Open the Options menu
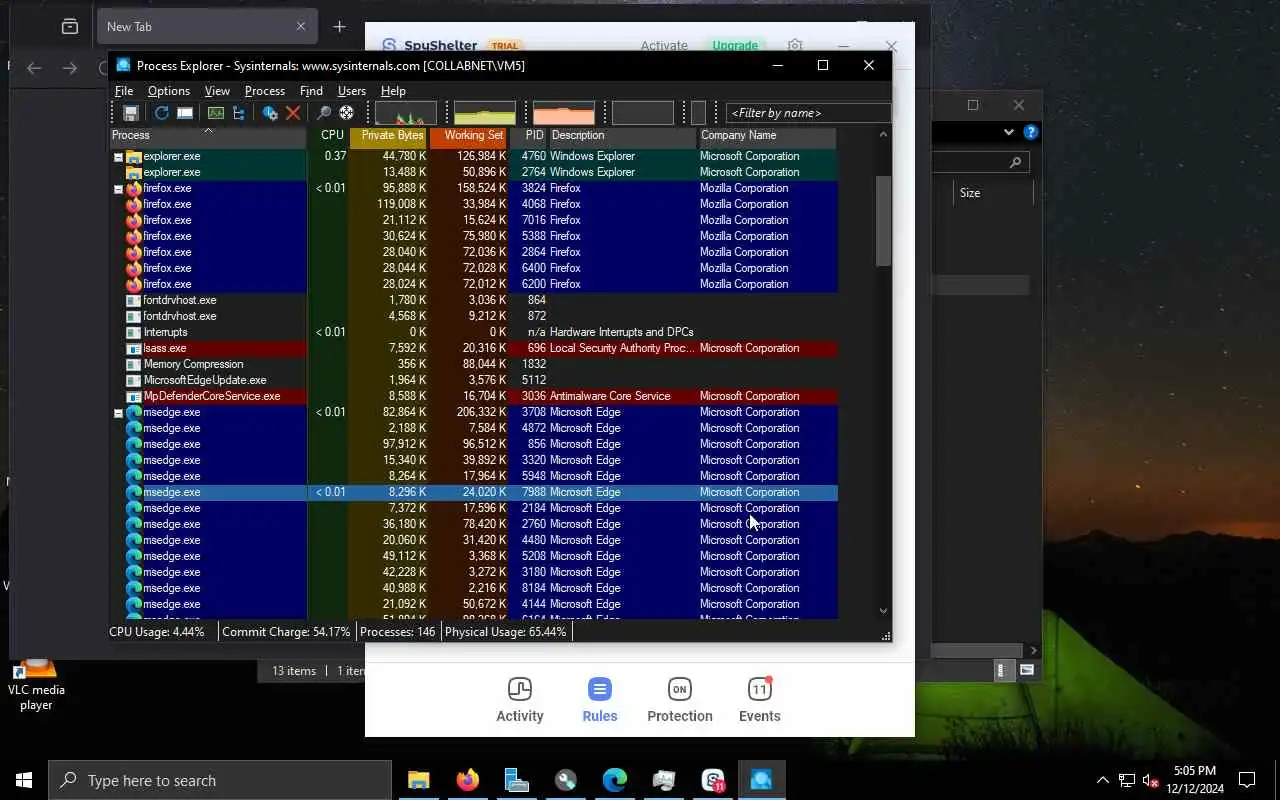The width and height of the screenshot is (1280, 800). point(169,91)
